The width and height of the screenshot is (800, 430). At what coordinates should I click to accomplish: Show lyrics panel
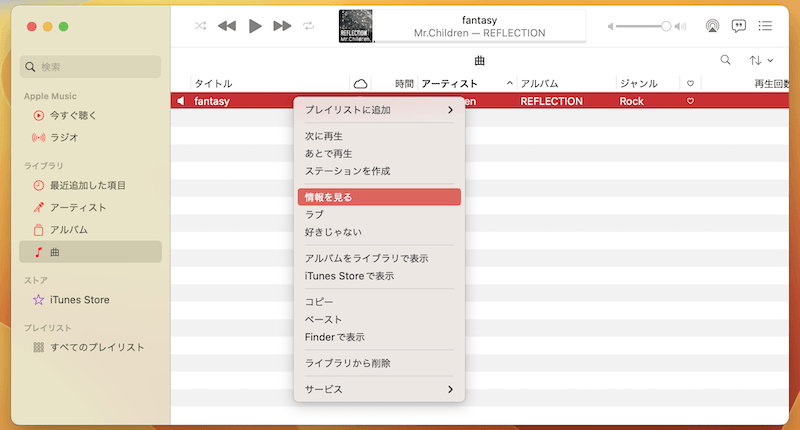[x=739, y=26]
